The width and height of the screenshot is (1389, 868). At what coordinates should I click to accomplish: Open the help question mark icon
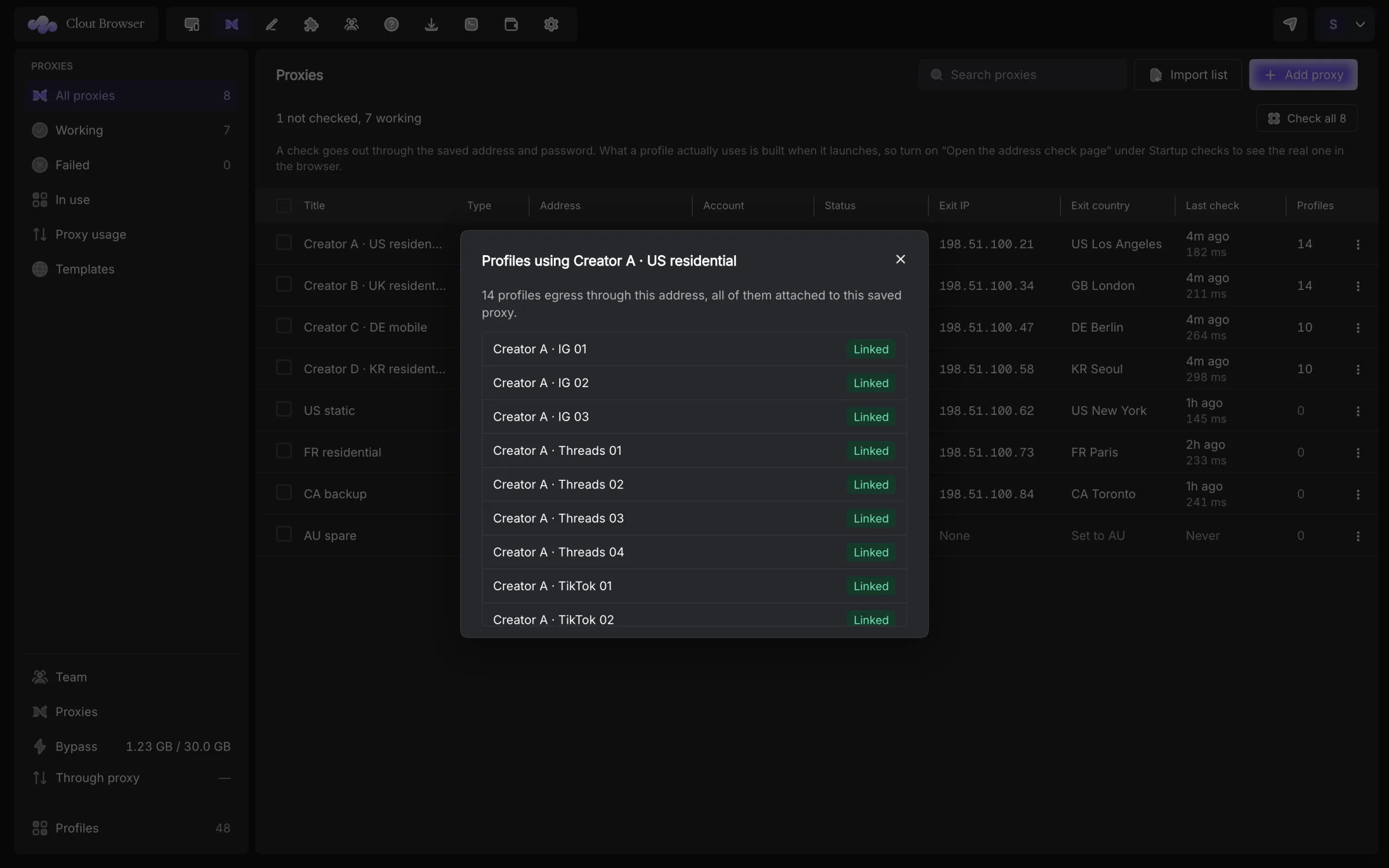[x=391, y=24]
